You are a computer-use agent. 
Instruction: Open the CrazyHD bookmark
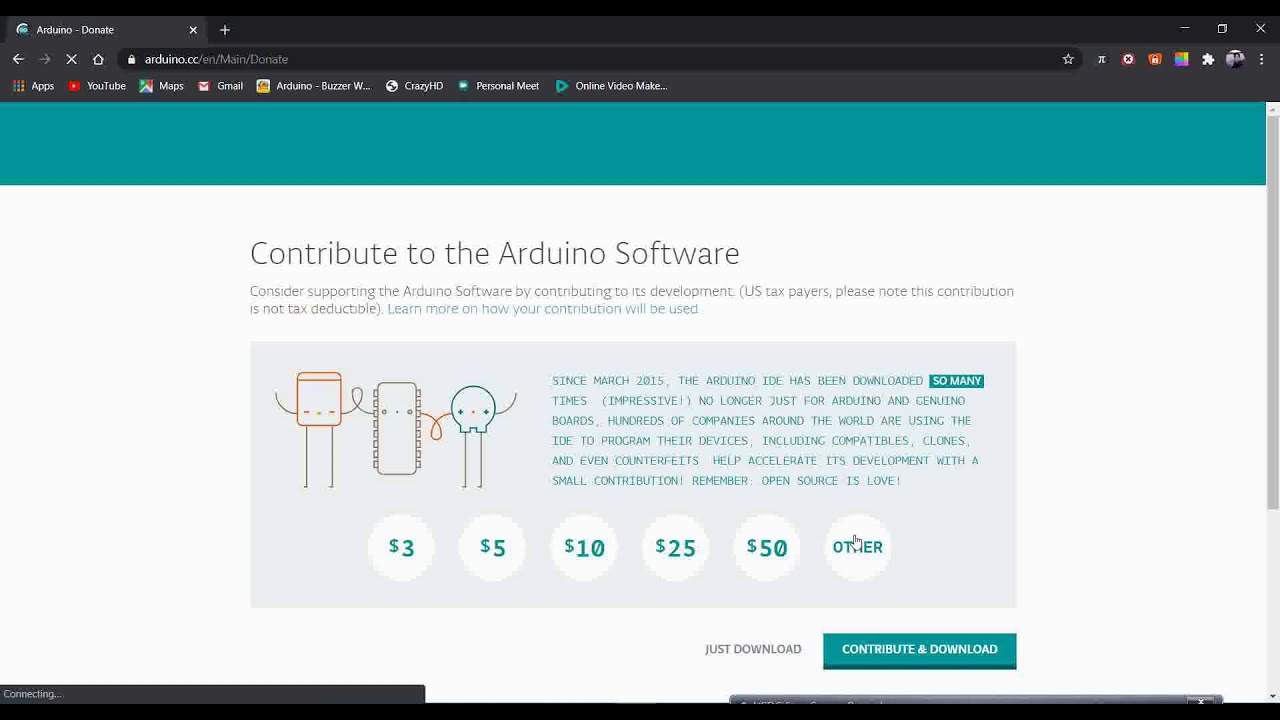415,86
